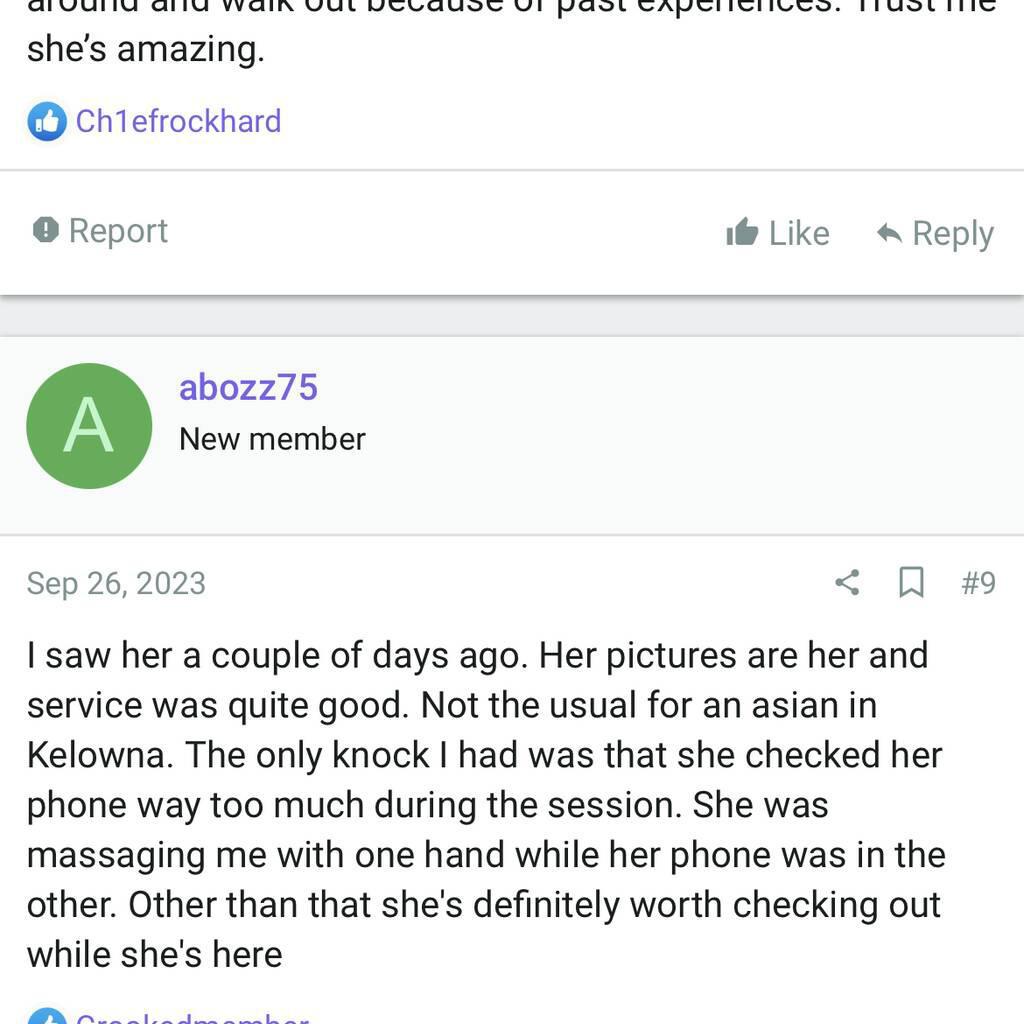Viewport: 1024px width, 1024px height.
Task: Click the share icon on post #9
Action: click(x=847, y=583)
